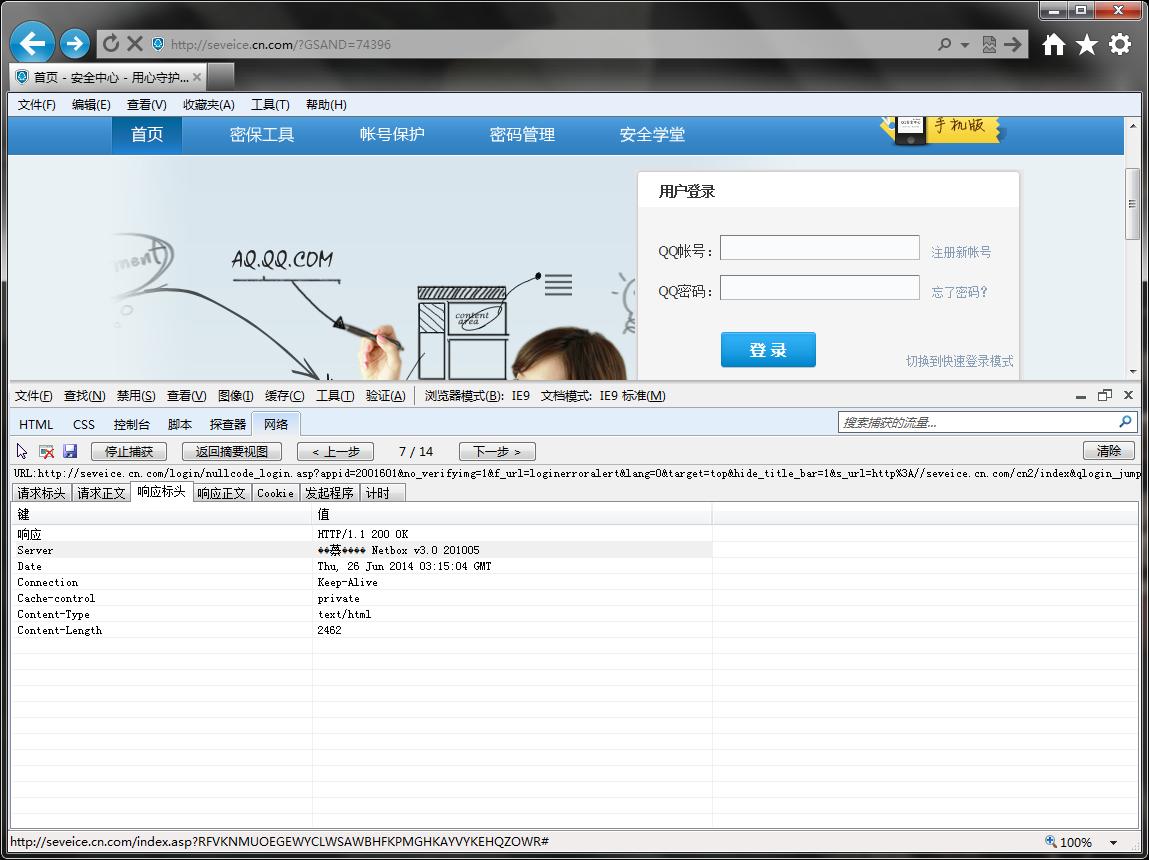Click the compatibility view broken-page icon

click(989, 45)
